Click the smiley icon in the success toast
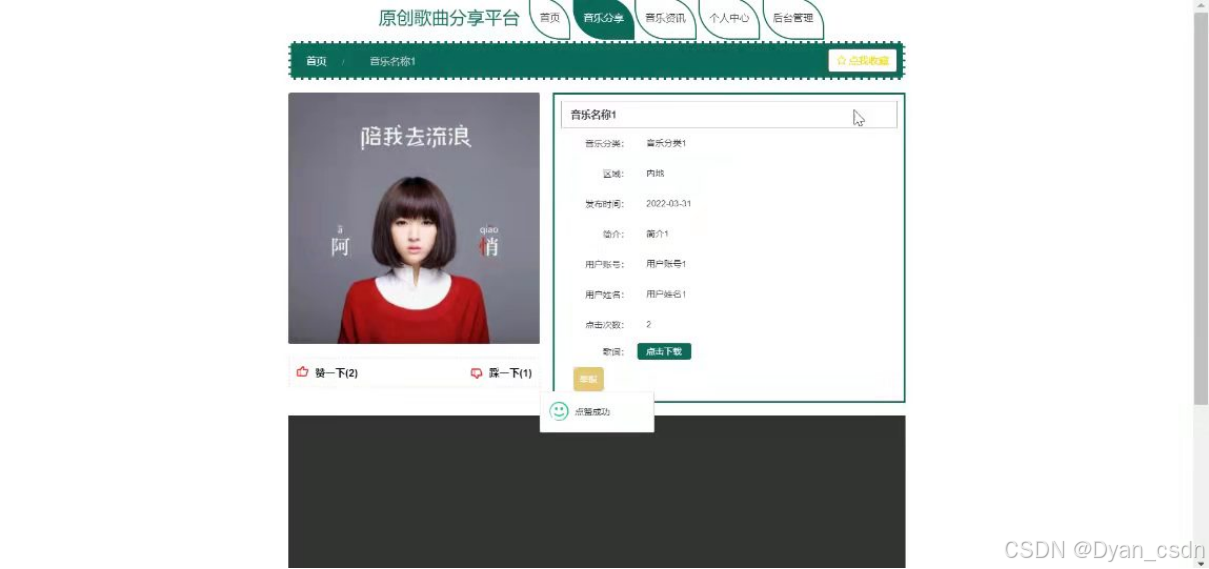 pos(559,411)
